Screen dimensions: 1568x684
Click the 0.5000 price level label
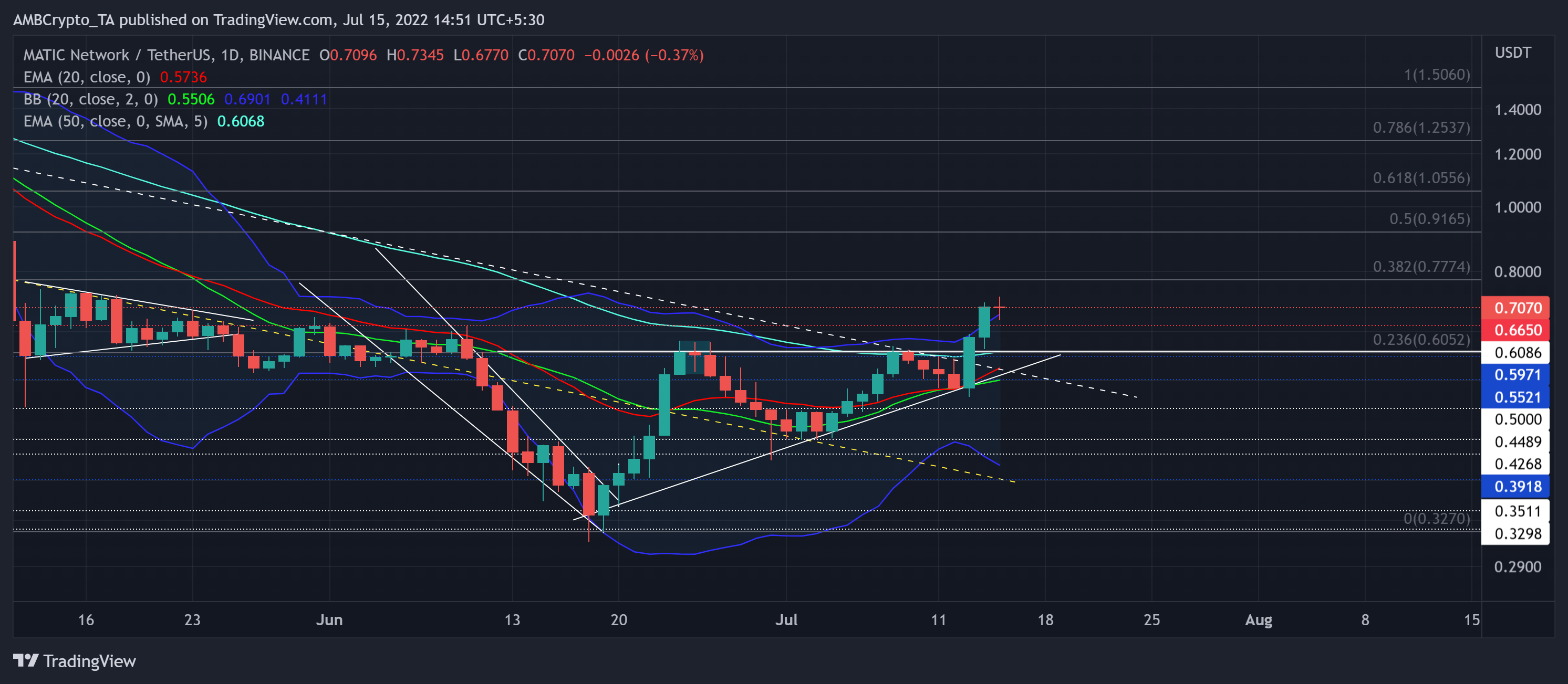coord(1517,420)
